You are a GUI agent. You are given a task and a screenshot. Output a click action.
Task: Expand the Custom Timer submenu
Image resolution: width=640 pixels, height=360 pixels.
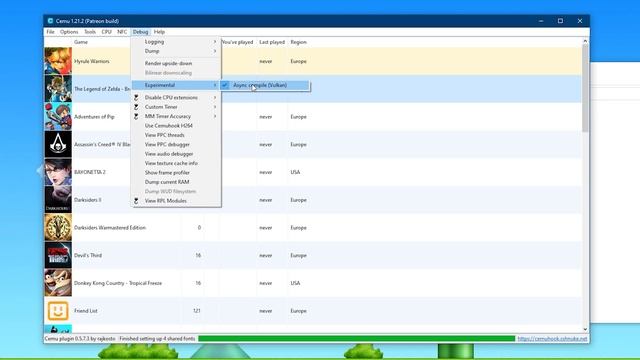pos(176,107)
